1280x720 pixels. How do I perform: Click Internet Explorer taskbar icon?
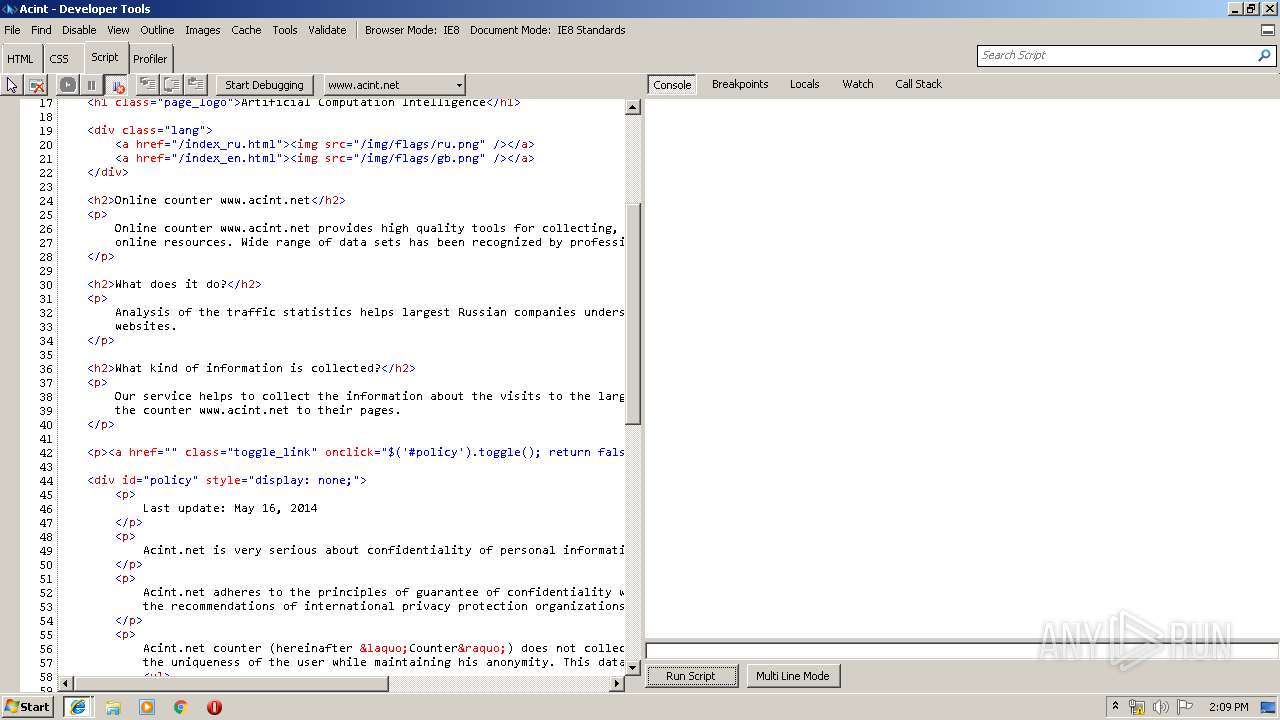78,707
